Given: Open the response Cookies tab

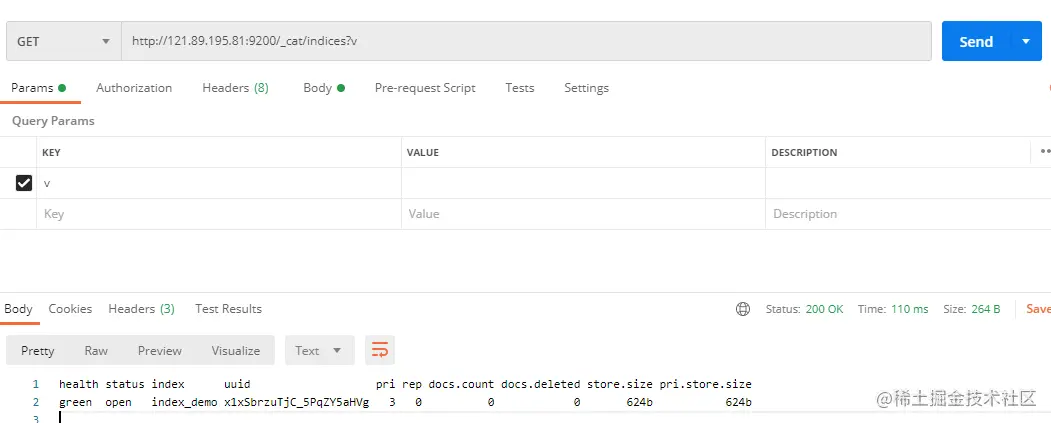Looking at the screenshot, I should coord(70,309).
